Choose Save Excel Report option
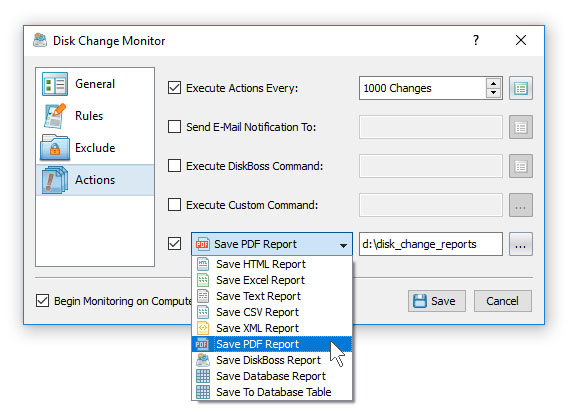Screen dimensions: 571x414 [272, 280]
